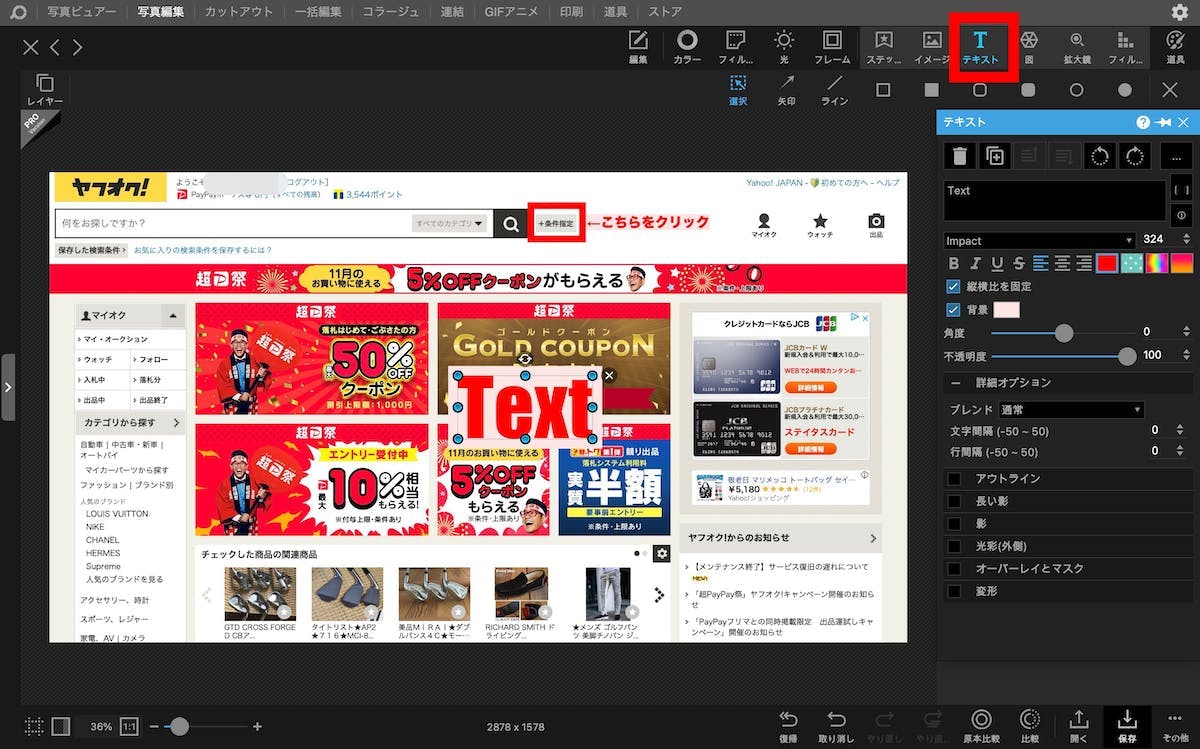Enable 光彩(外側) outer glow option

954,546
